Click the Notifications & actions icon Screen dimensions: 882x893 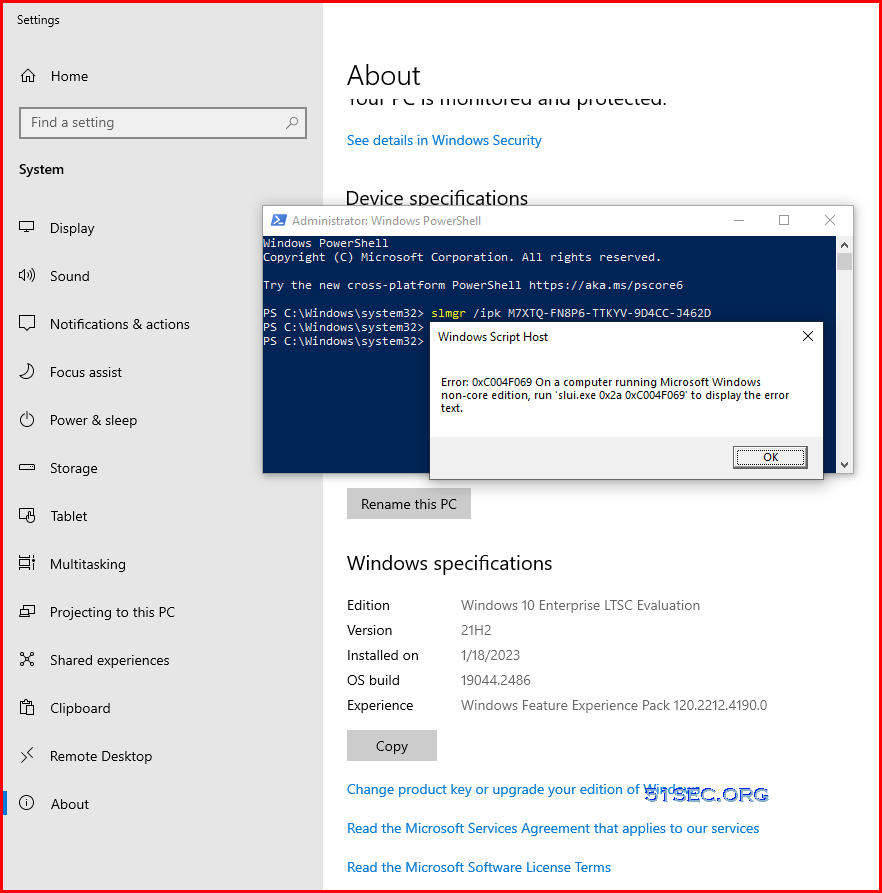(x=27, y=323)
